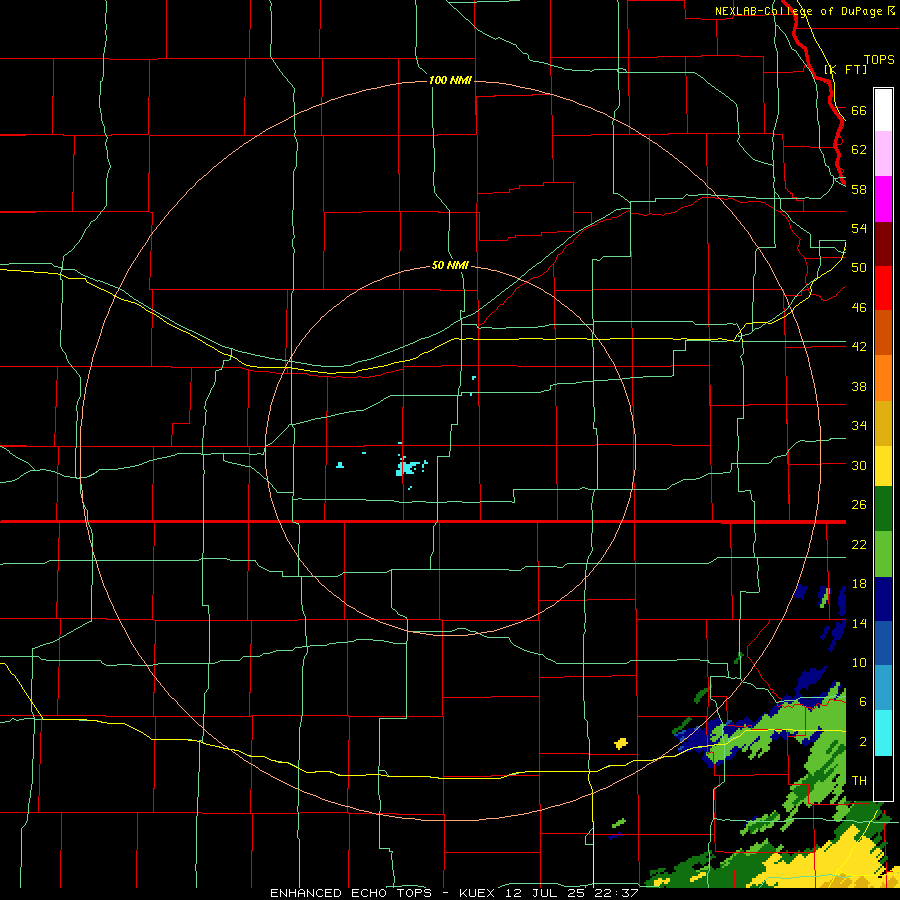Click the legend value '62'
900x900 pixels.
click(x=859, y=149)
